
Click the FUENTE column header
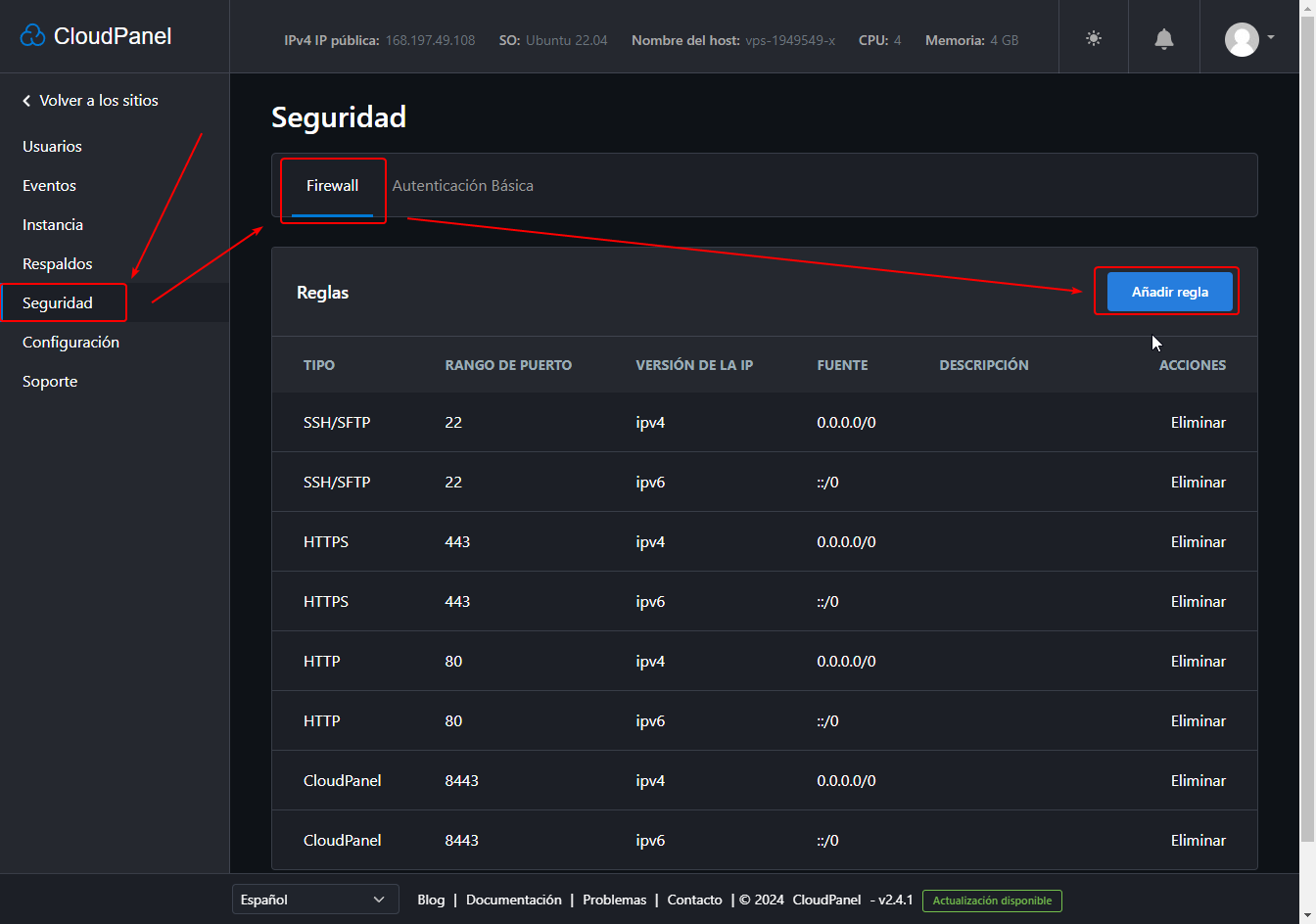(x=842, y=365)
